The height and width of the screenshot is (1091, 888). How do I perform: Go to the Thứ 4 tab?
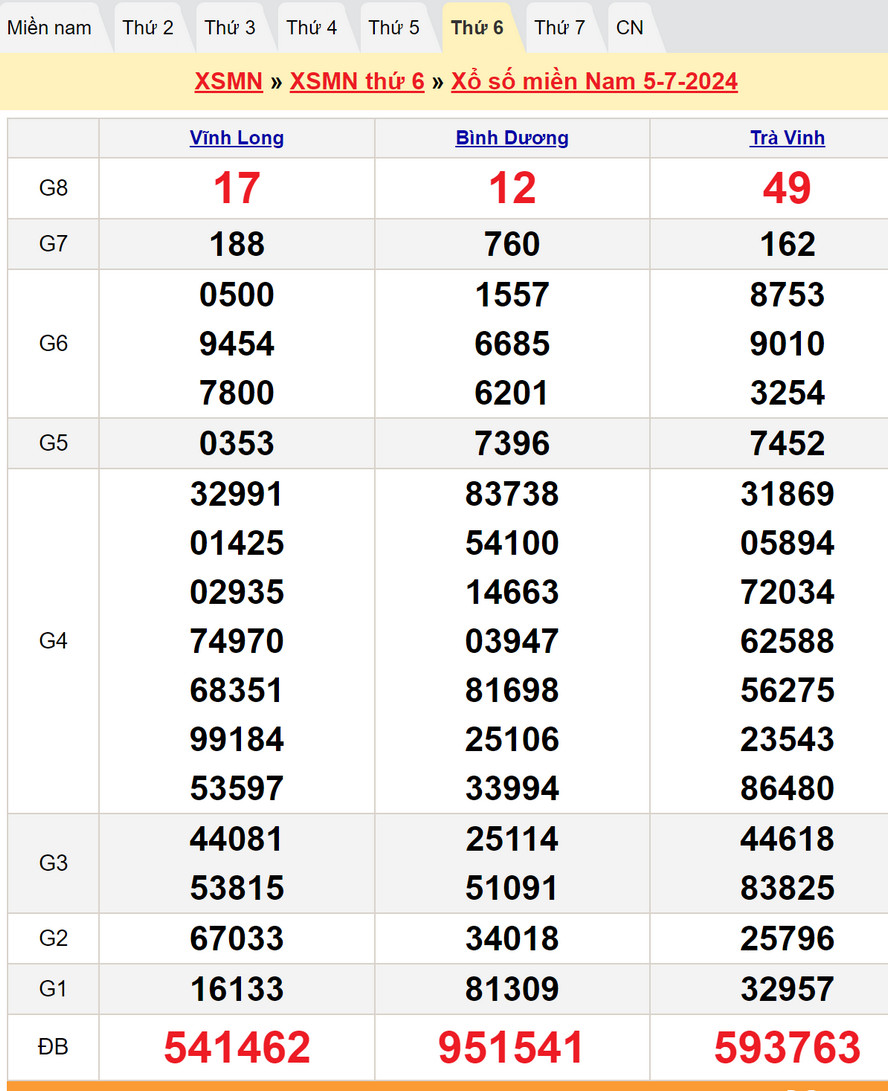click(x=312, y=28)
